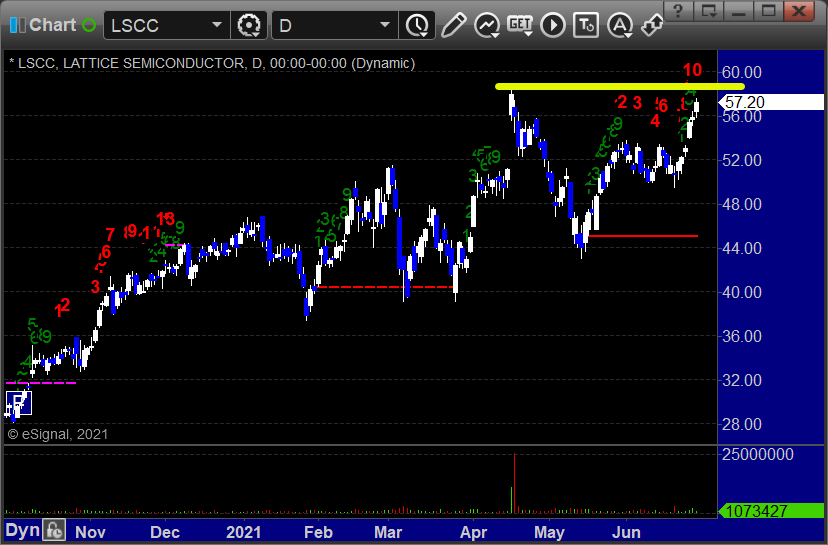Click the text tool T icon
This screenshot has width=828, height=545.
tap(586, 25)
